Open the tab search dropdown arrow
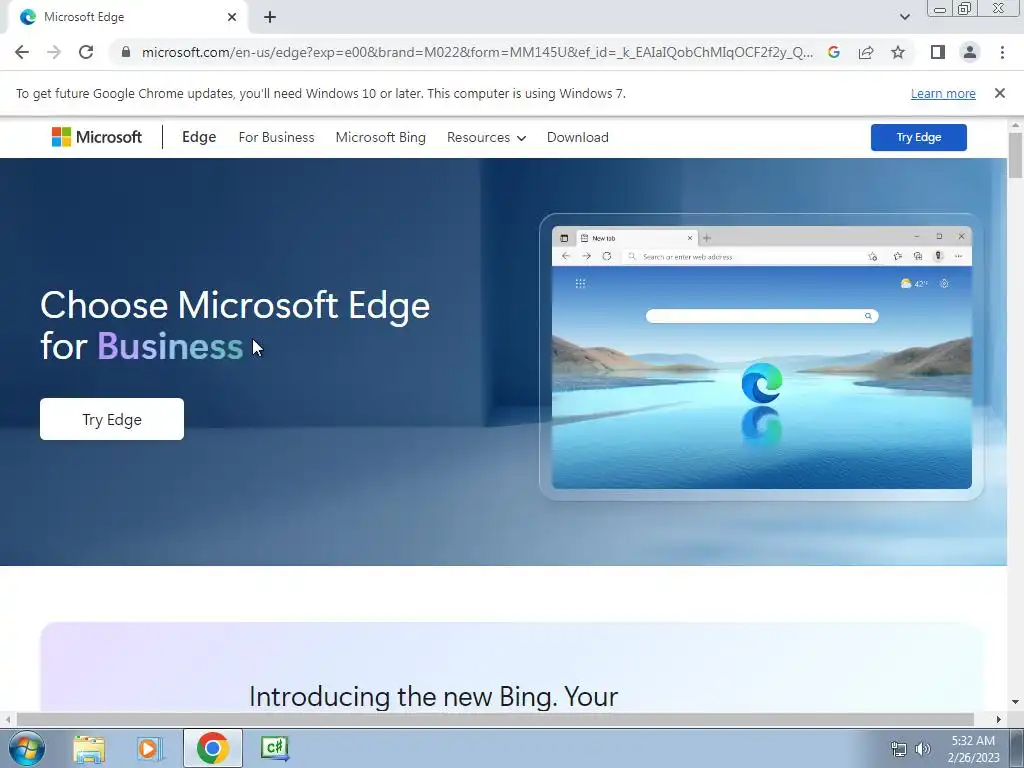1024x768 pixels. pyautogui.click(x=904, y=17)
